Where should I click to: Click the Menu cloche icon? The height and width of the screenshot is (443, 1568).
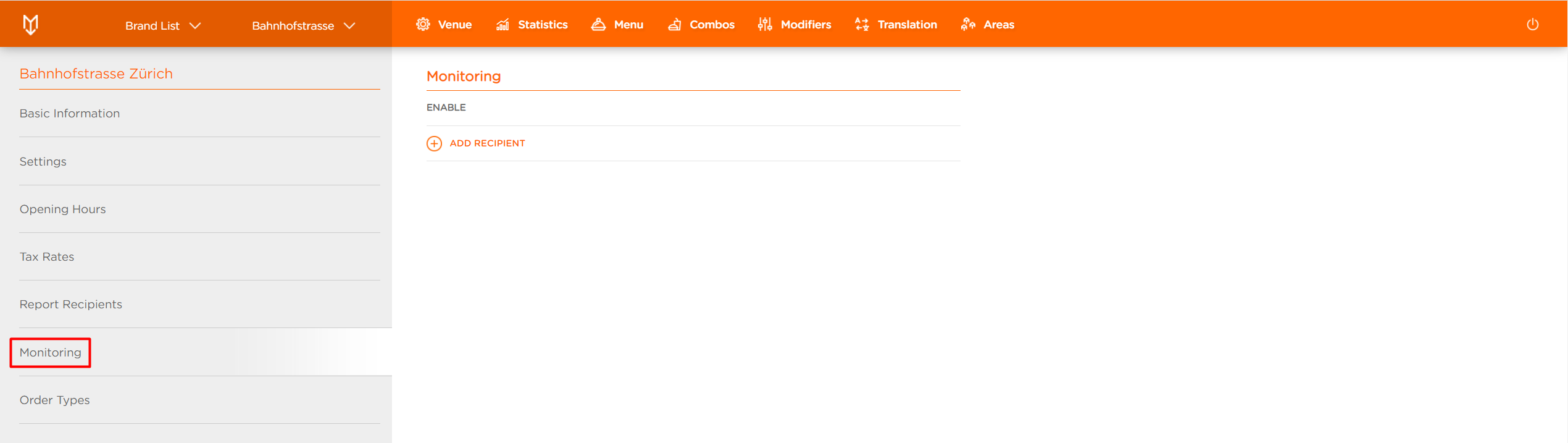598,25
